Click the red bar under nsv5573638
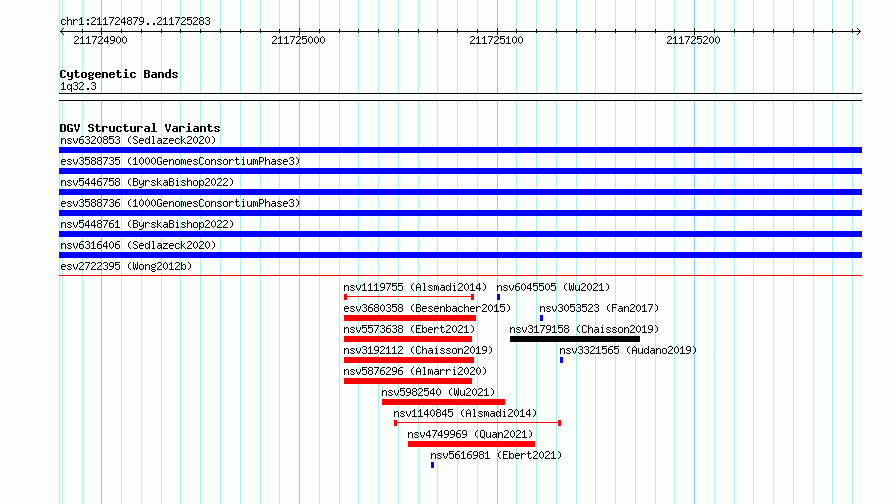Screen dimensions: 890x504 [408, 339]
